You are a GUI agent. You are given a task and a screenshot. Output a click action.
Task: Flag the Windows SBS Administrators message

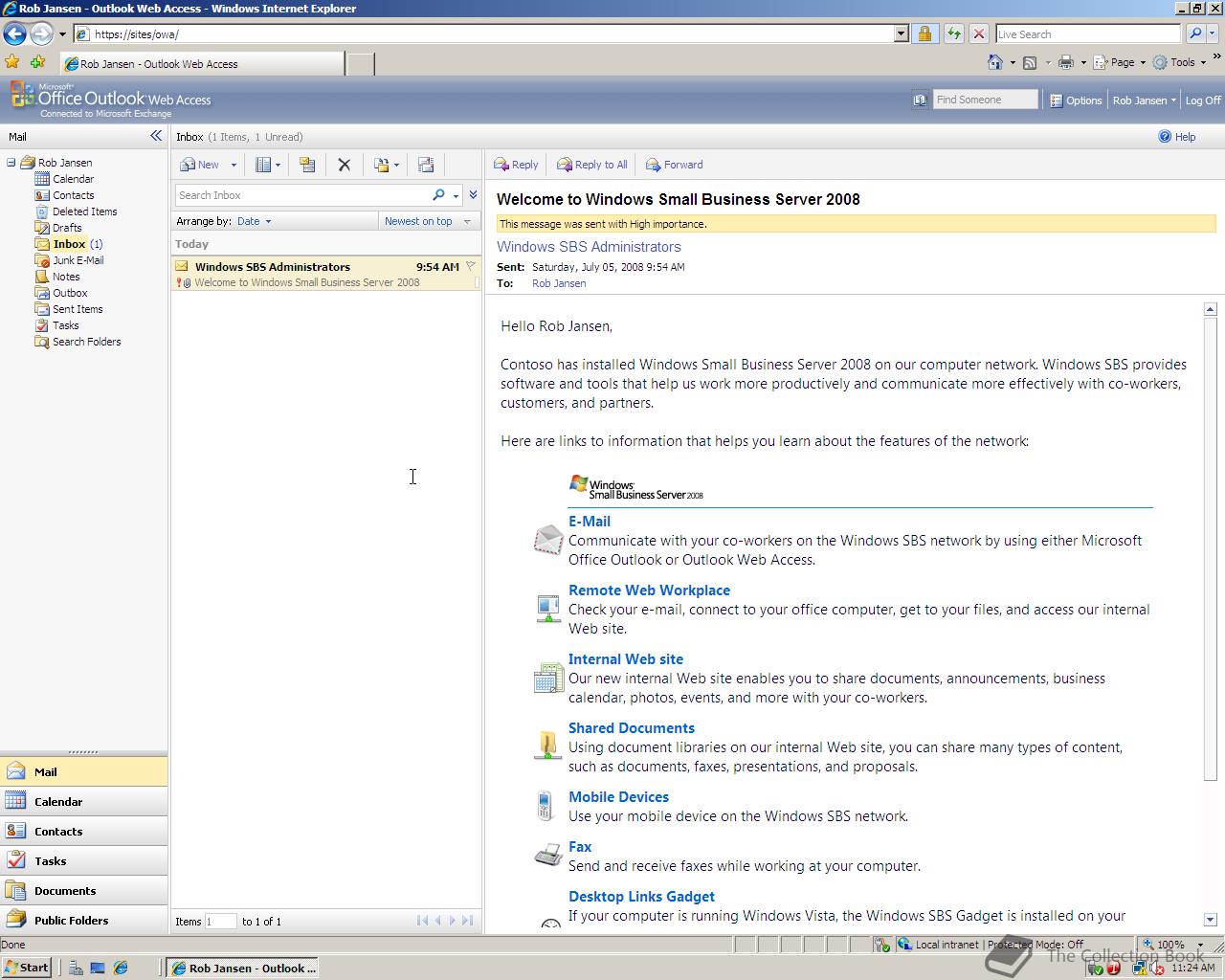coord(471,267)
